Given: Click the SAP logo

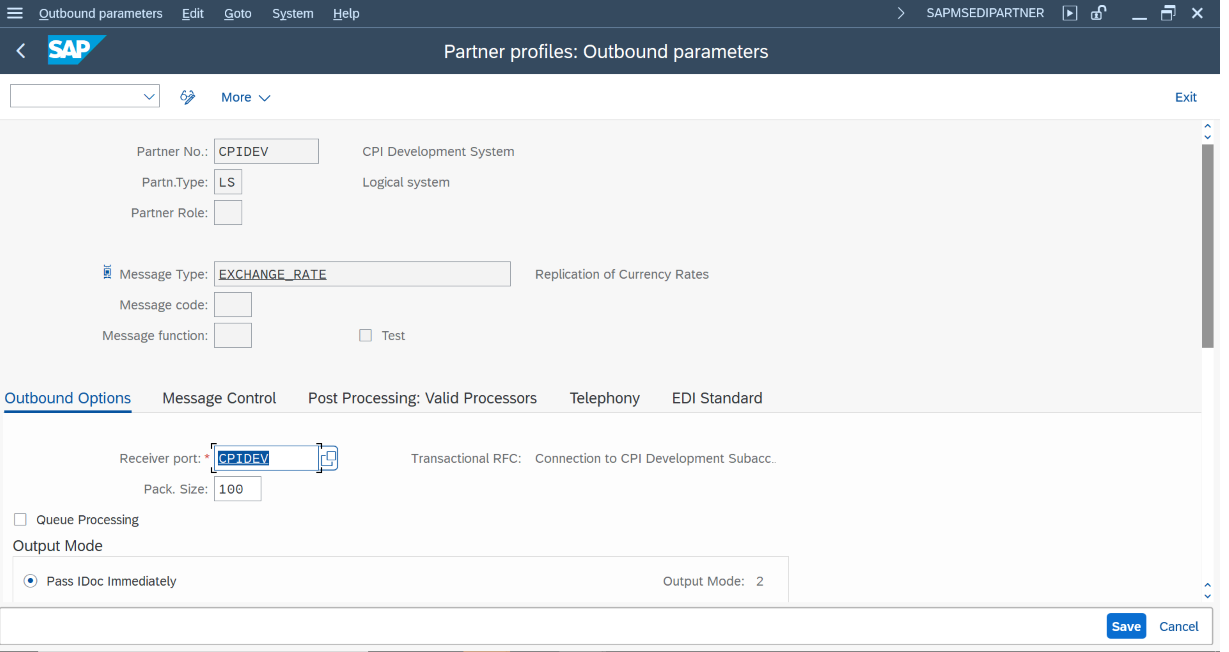Looking at the screenshot, I should tap(74, 51).
